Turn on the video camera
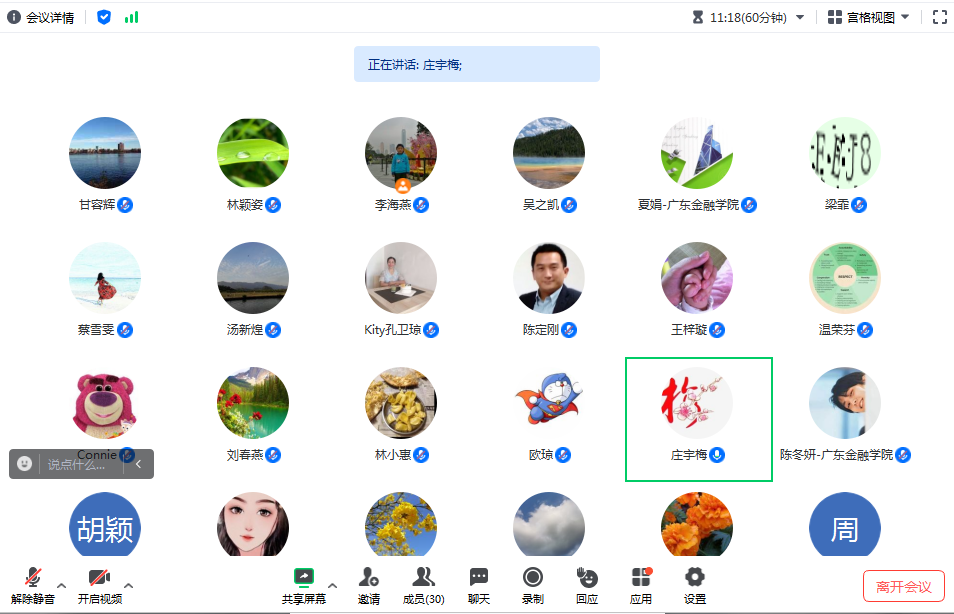Image resolution: width=954 pixels, height=614 pixels. coord(100,585)
